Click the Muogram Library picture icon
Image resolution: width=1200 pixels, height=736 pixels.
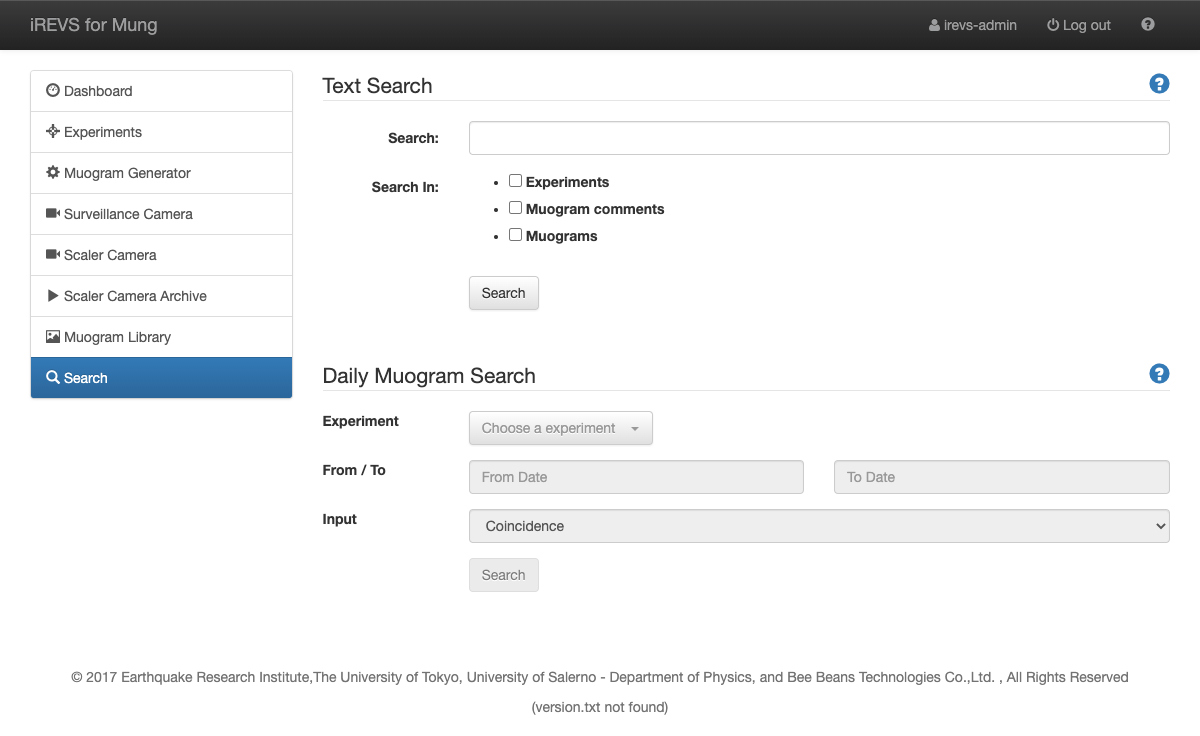tap(53, 337)
